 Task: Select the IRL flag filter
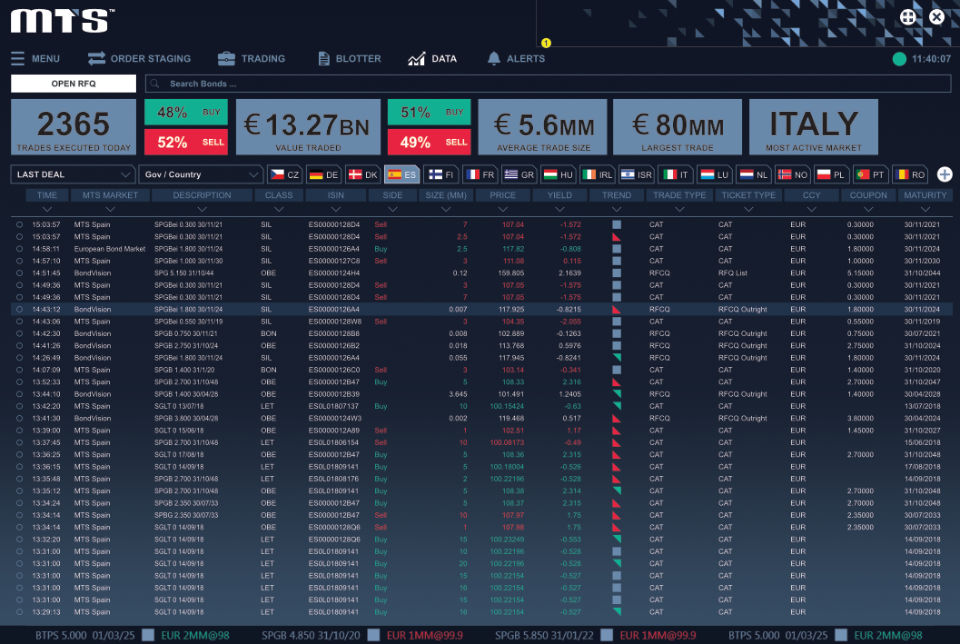tap(596, 174)
